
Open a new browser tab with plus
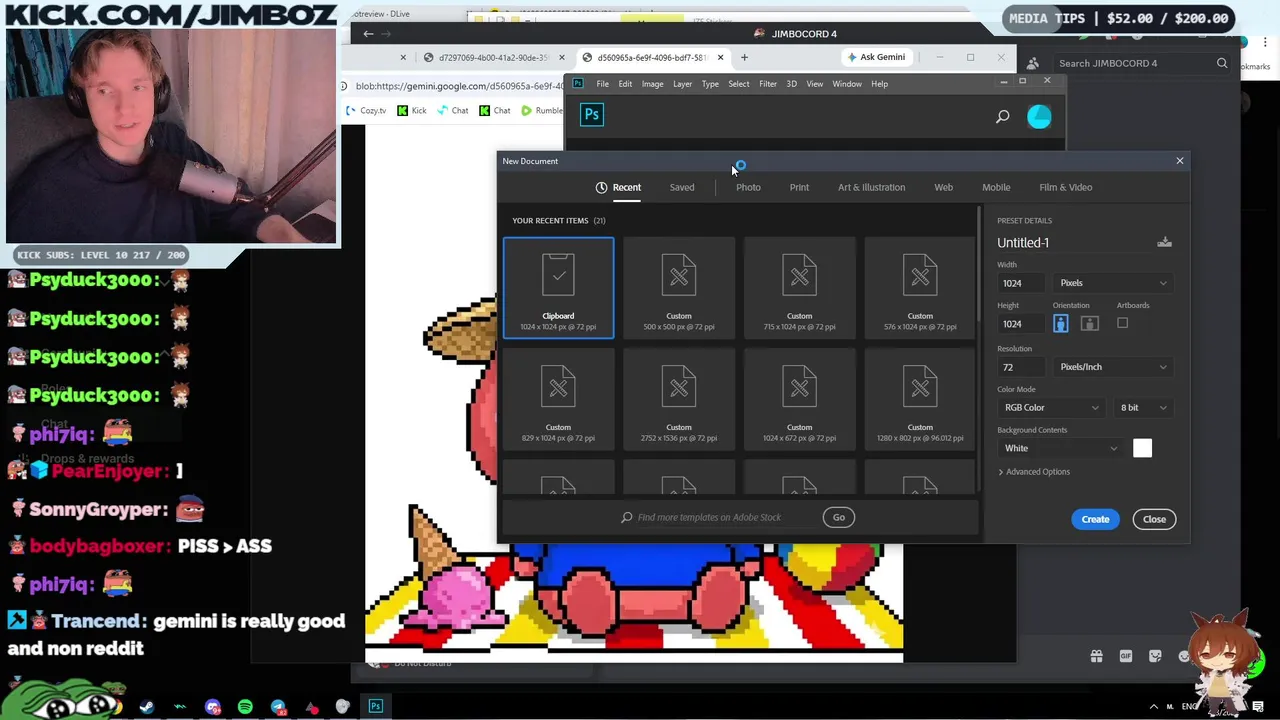click(744, 57)
